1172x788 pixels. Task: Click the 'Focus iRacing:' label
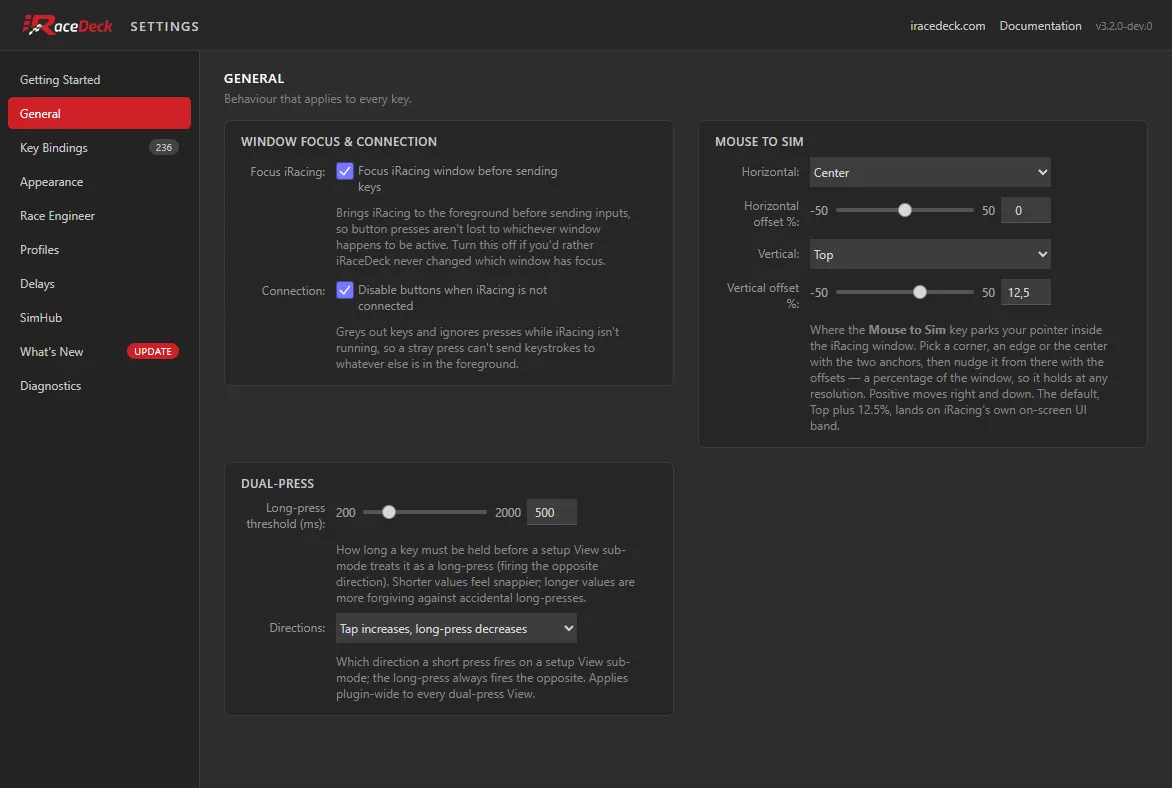coord(288,172)
